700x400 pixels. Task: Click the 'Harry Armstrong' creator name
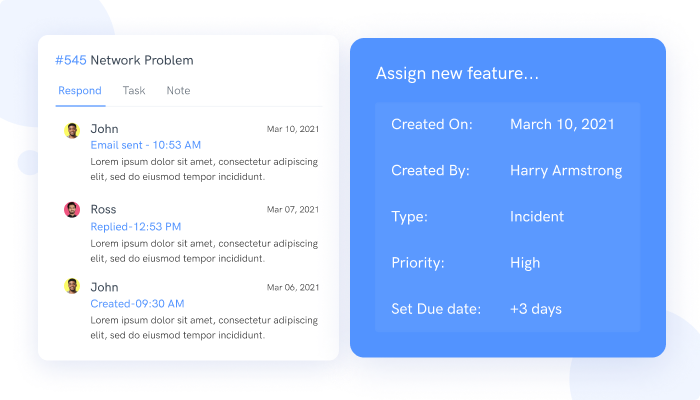pos(566,171)
